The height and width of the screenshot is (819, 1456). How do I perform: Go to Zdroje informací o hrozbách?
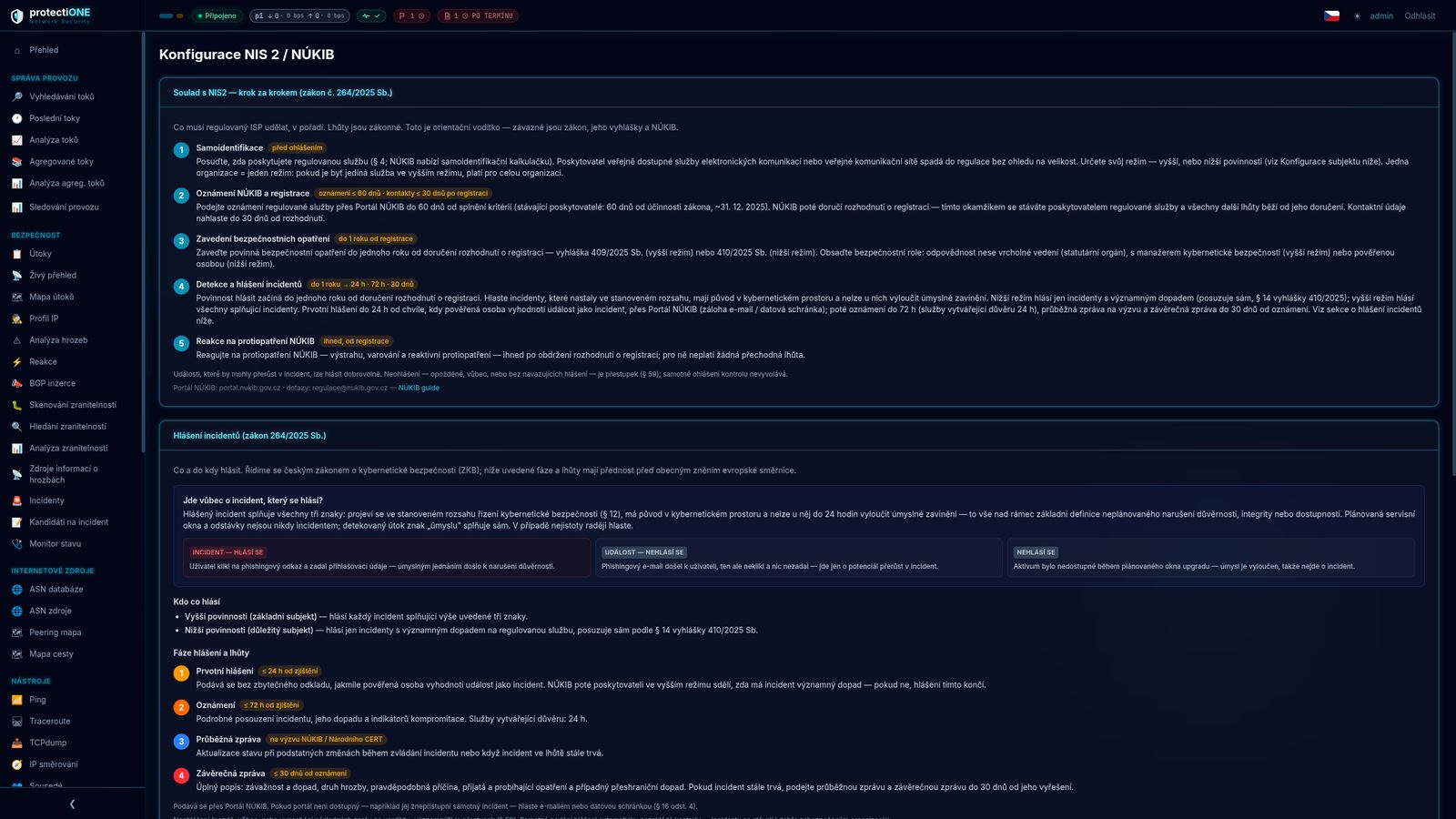[x=64, y=475]
